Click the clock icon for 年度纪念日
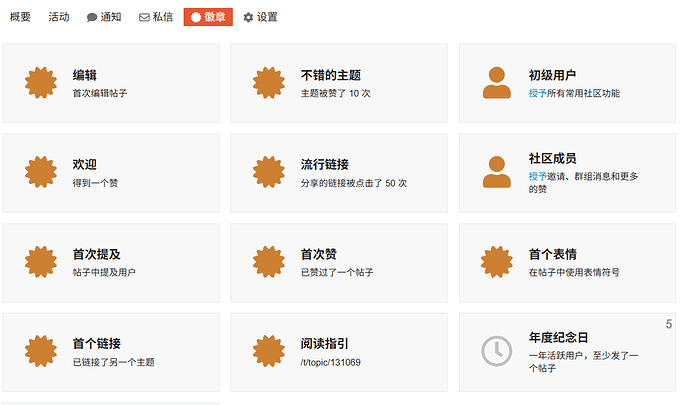 [497, 351]
